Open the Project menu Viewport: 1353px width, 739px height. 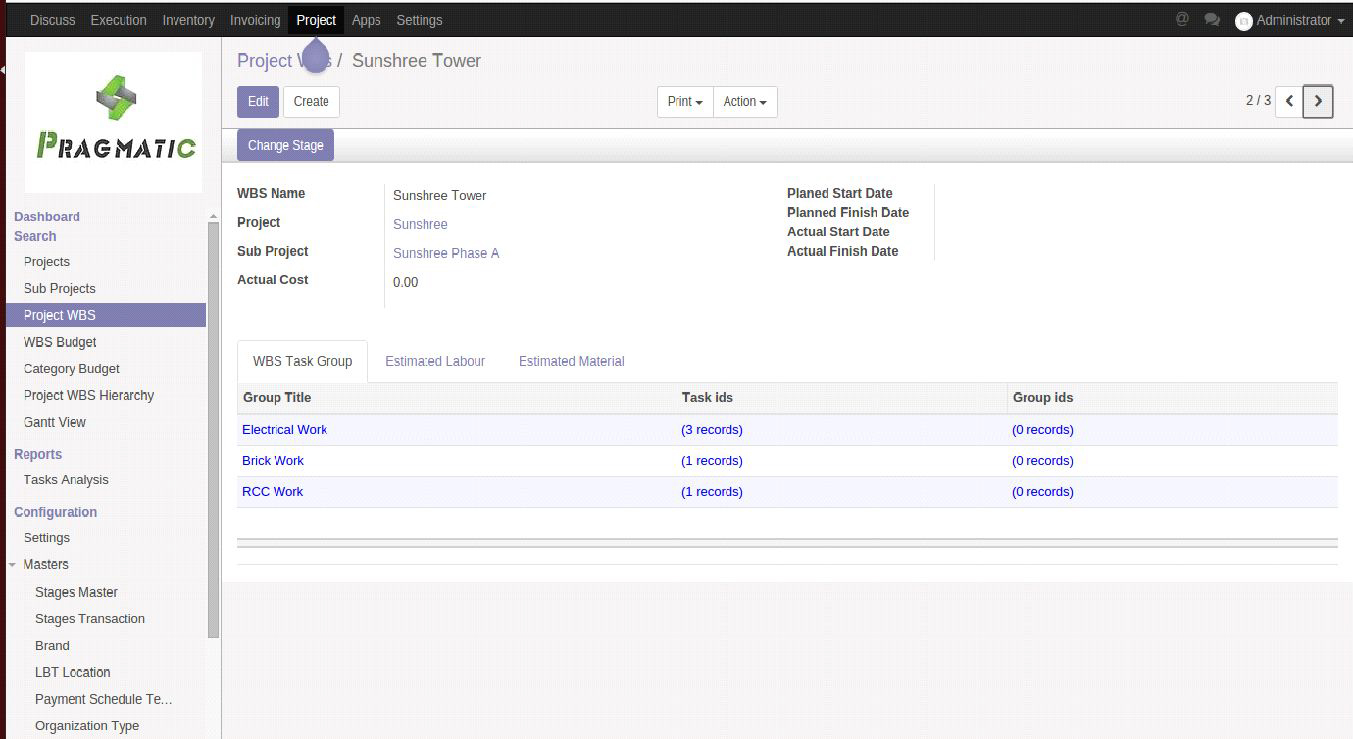(x=316, y=20)
